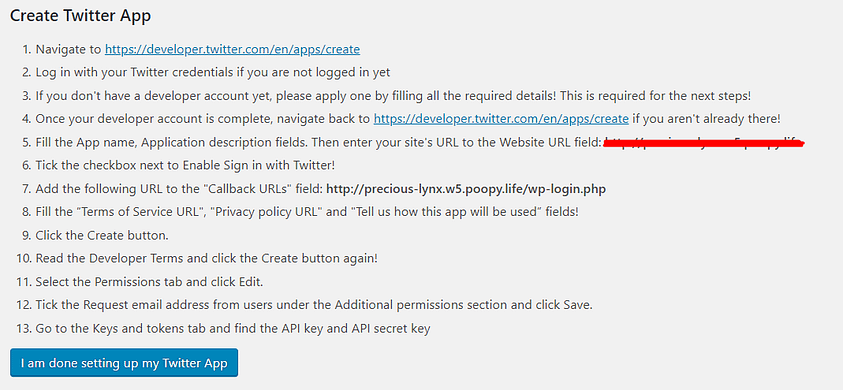Click the "Click the Create button" step

(x=102, y=236)
